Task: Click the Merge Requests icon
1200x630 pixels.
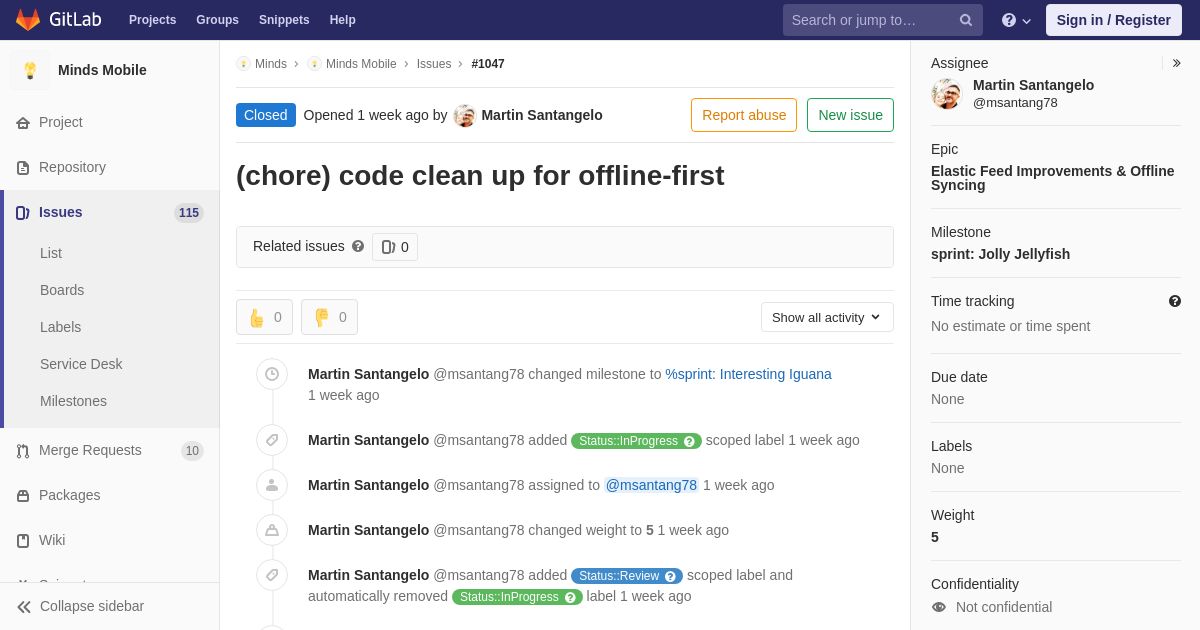Action: (x=23, y=451)
